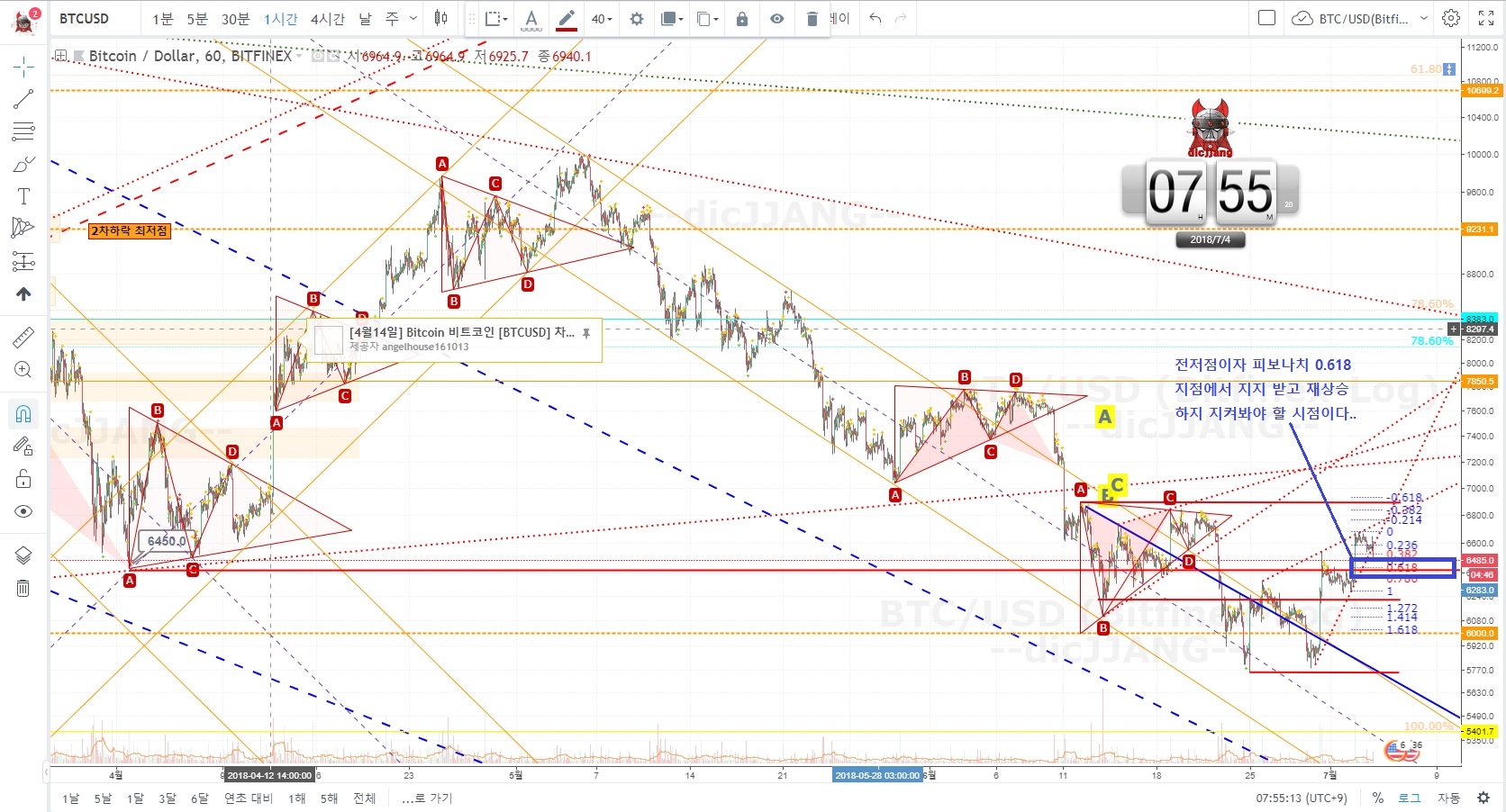
Task: Open the 07:55:13 (UTC+9) timezone menu
Action: [1302, 798]
